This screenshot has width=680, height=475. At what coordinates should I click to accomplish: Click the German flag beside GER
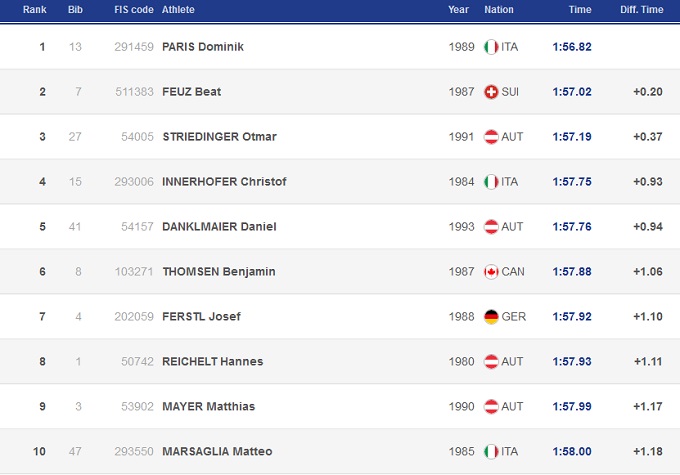pyautogui.click(x=491, y=317)
